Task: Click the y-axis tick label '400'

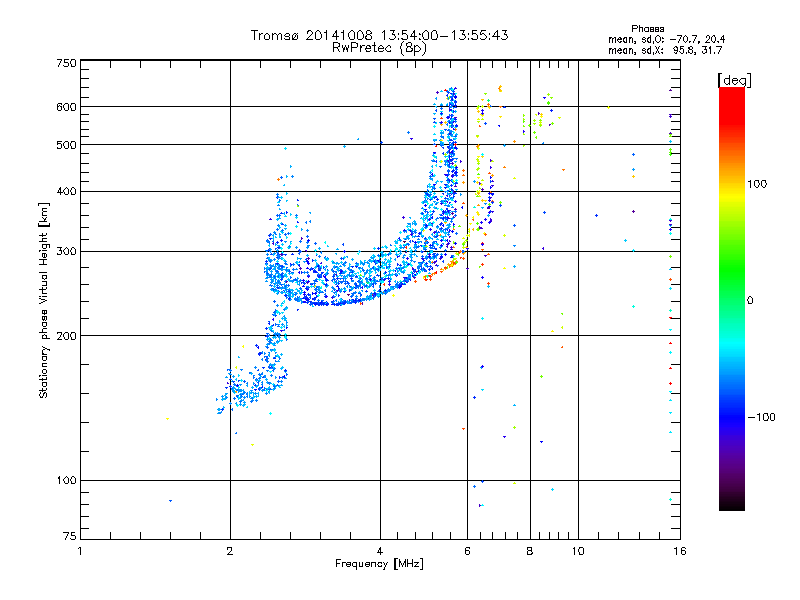Action: [x=66, y=192]
